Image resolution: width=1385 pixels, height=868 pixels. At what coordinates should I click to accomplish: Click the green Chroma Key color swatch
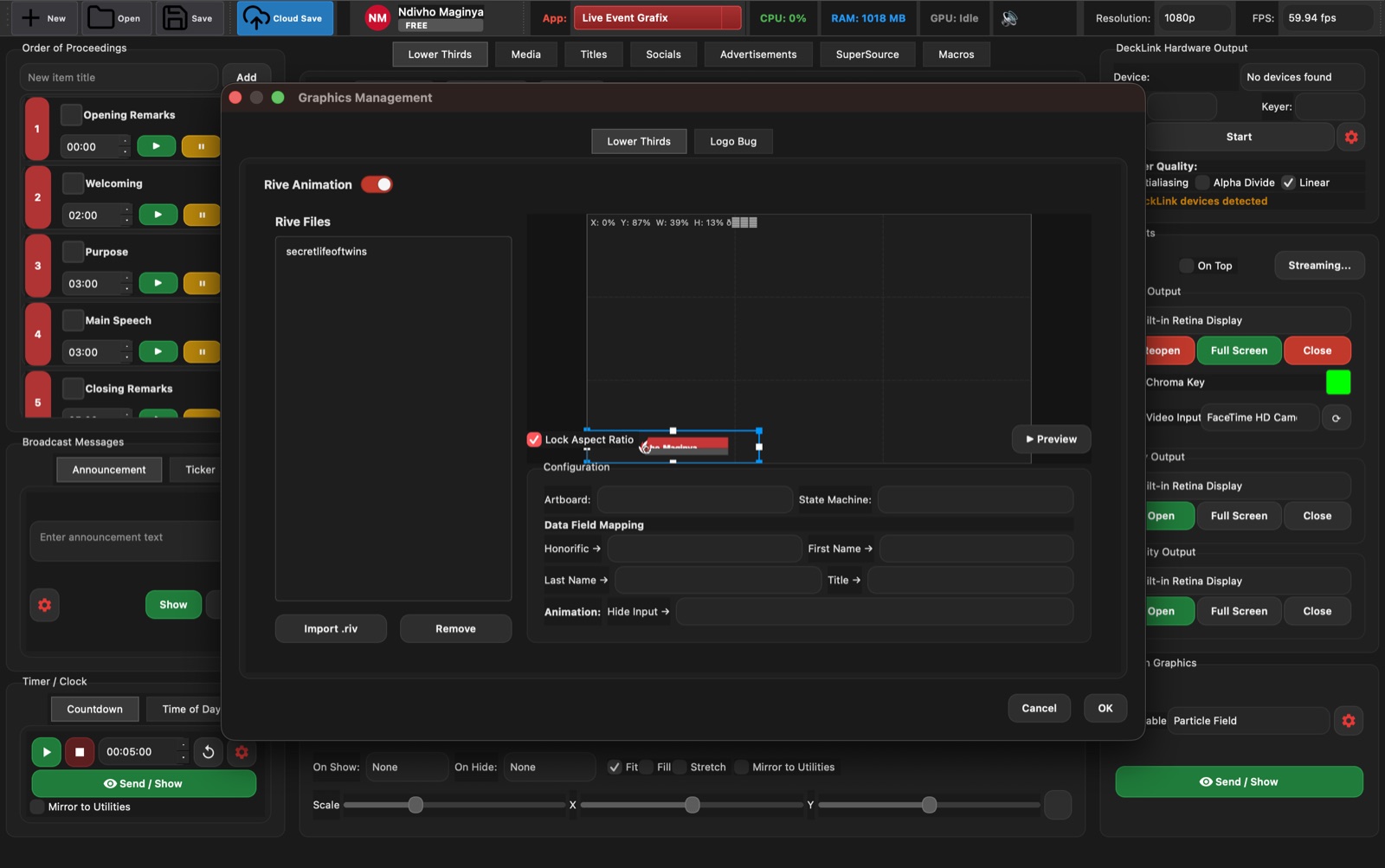[1338, 383]
